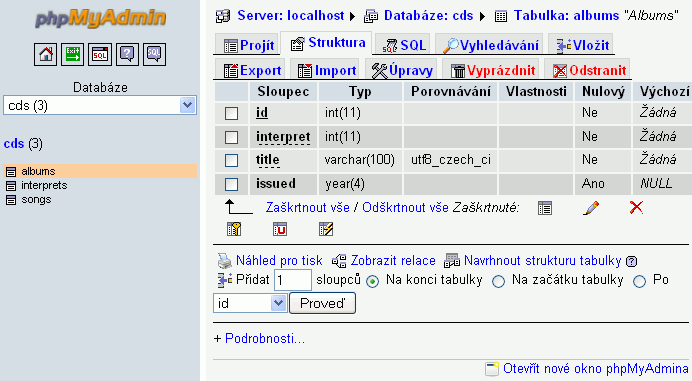Click the propose structure icon
Screen dimensions: 692x381
click(451, 261)
